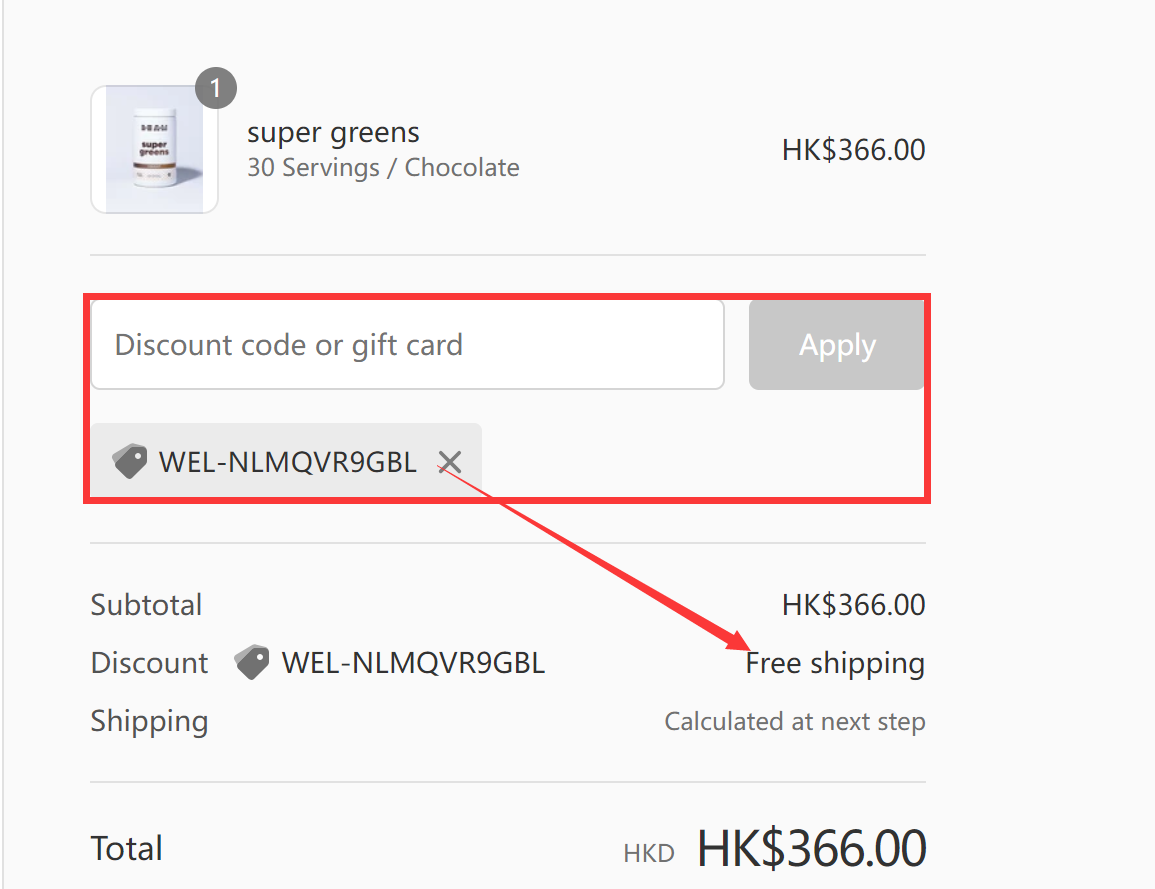
Task: Click the 30 Servings / Chocolate variant text
Action: click(383, 167)
